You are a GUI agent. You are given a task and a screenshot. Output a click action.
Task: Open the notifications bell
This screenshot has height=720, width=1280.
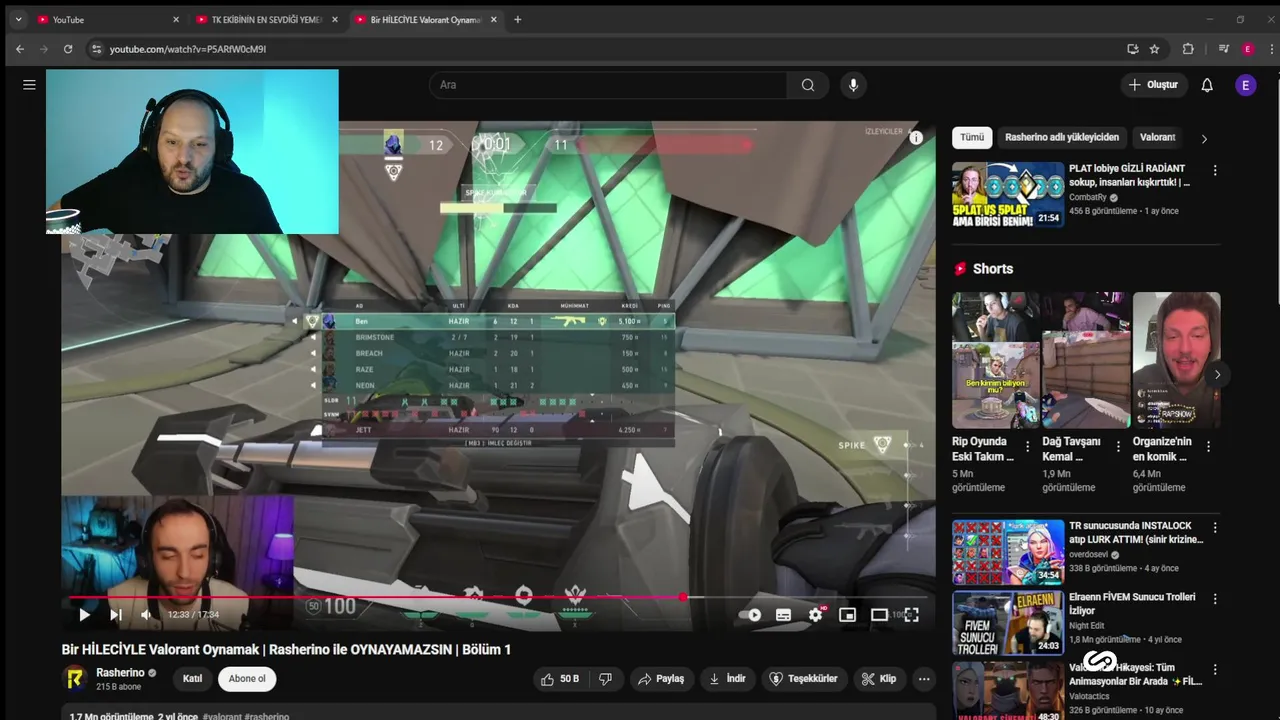click(1207, 85)
